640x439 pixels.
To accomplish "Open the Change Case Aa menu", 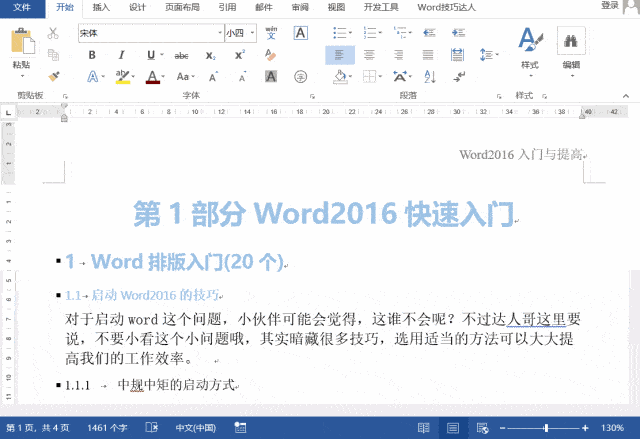I will (183, 77).
